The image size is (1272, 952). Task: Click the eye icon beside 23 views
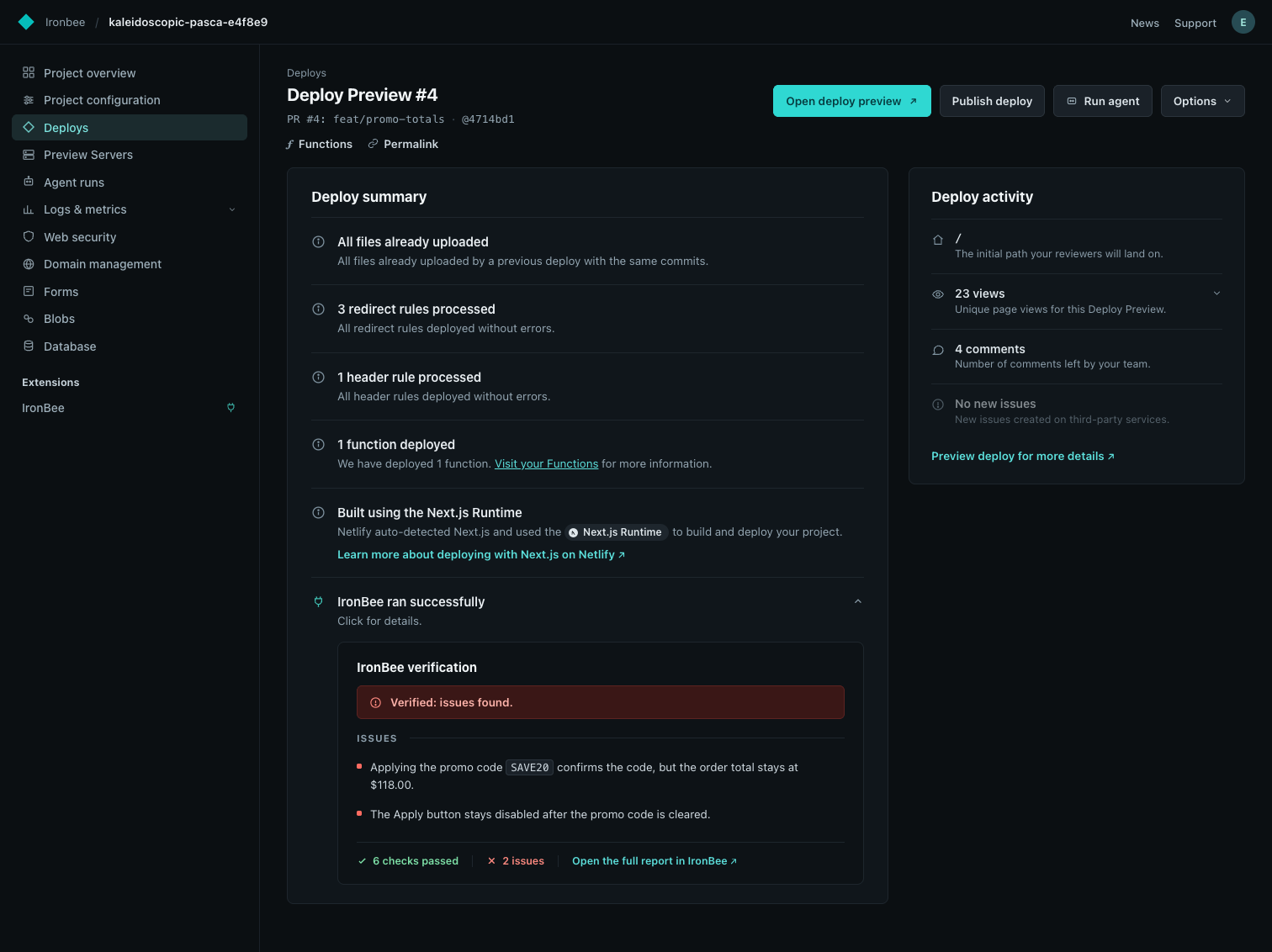click(938, 294)
